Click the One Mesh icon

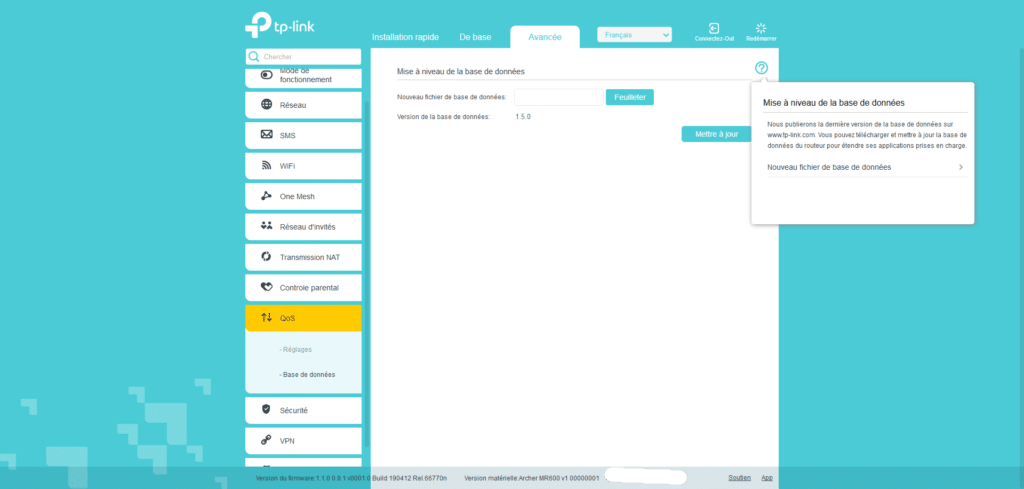(x=266, y=196)
